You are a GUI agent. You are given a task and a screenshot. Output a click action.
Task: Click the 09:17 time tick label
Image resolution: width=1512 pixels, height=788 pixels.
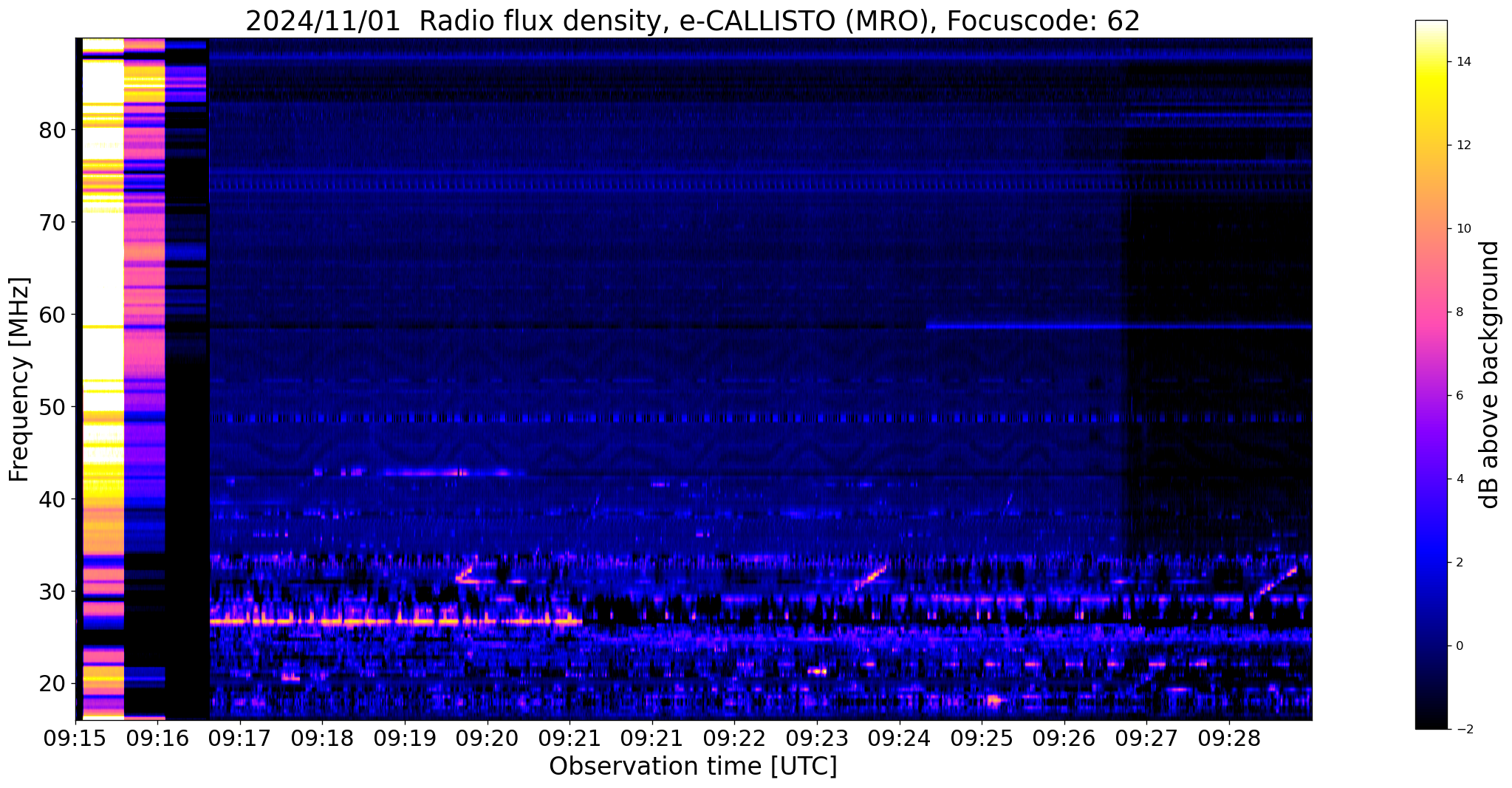pyautogui.click(x=240, y=739)
